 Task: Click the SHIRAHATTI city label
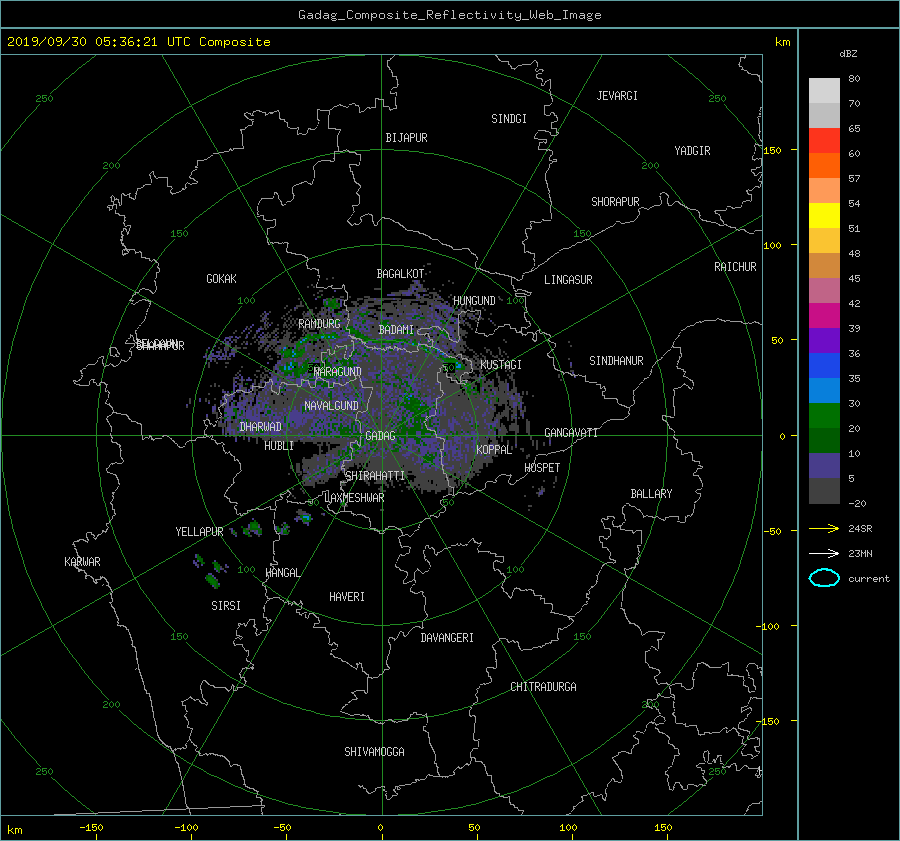tap(375, 476)
